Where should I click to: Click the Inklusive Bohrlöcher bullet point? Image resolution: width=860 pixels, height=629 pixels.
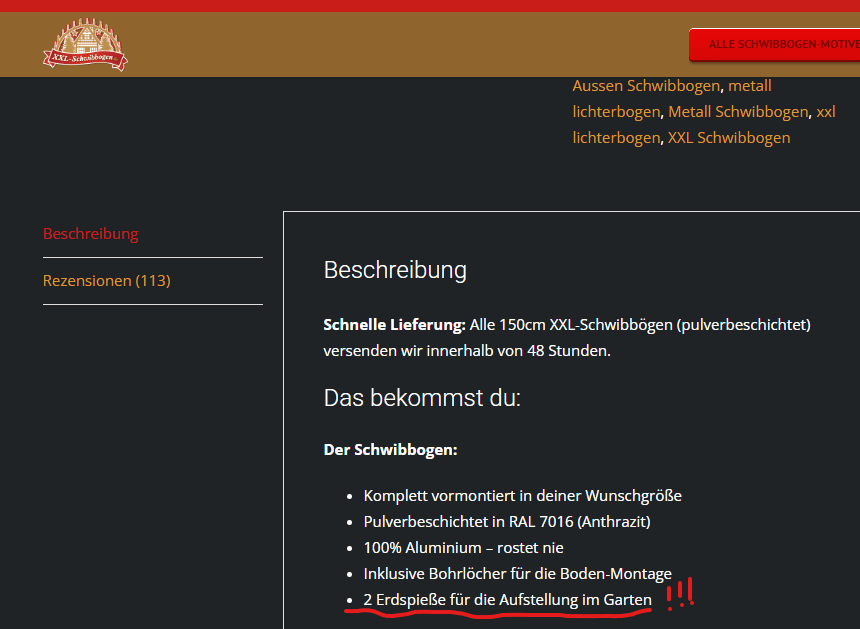517,574
